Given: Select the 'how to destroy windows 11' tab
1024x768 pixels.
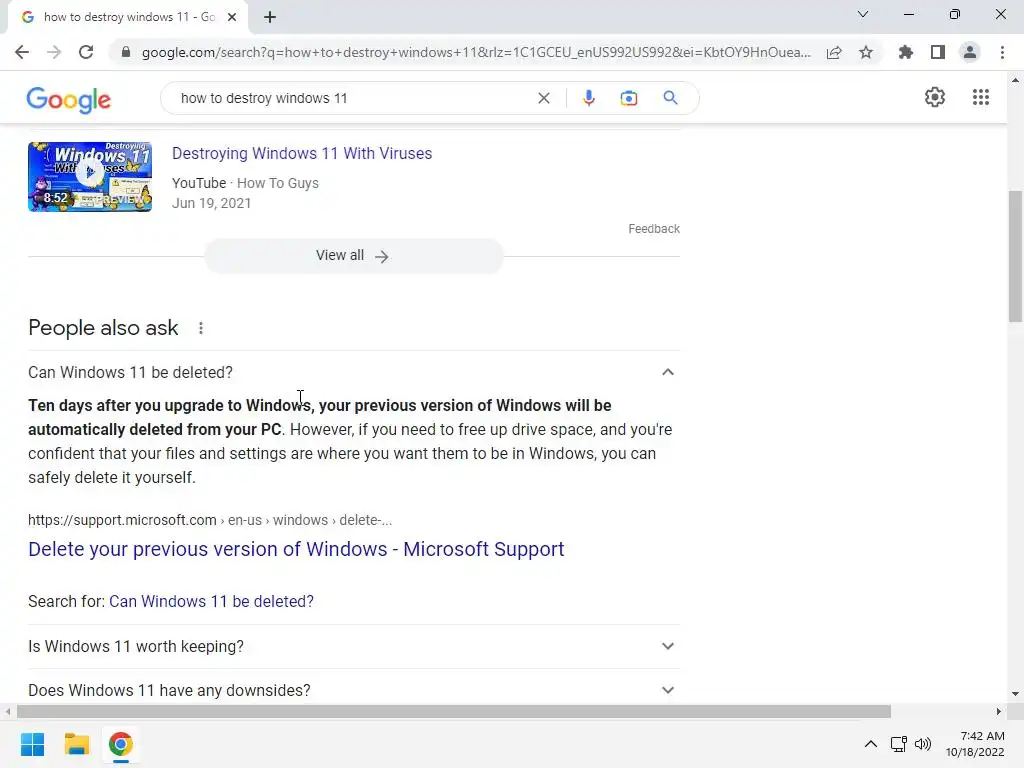Looking at the screenshot, I should 128,18.
